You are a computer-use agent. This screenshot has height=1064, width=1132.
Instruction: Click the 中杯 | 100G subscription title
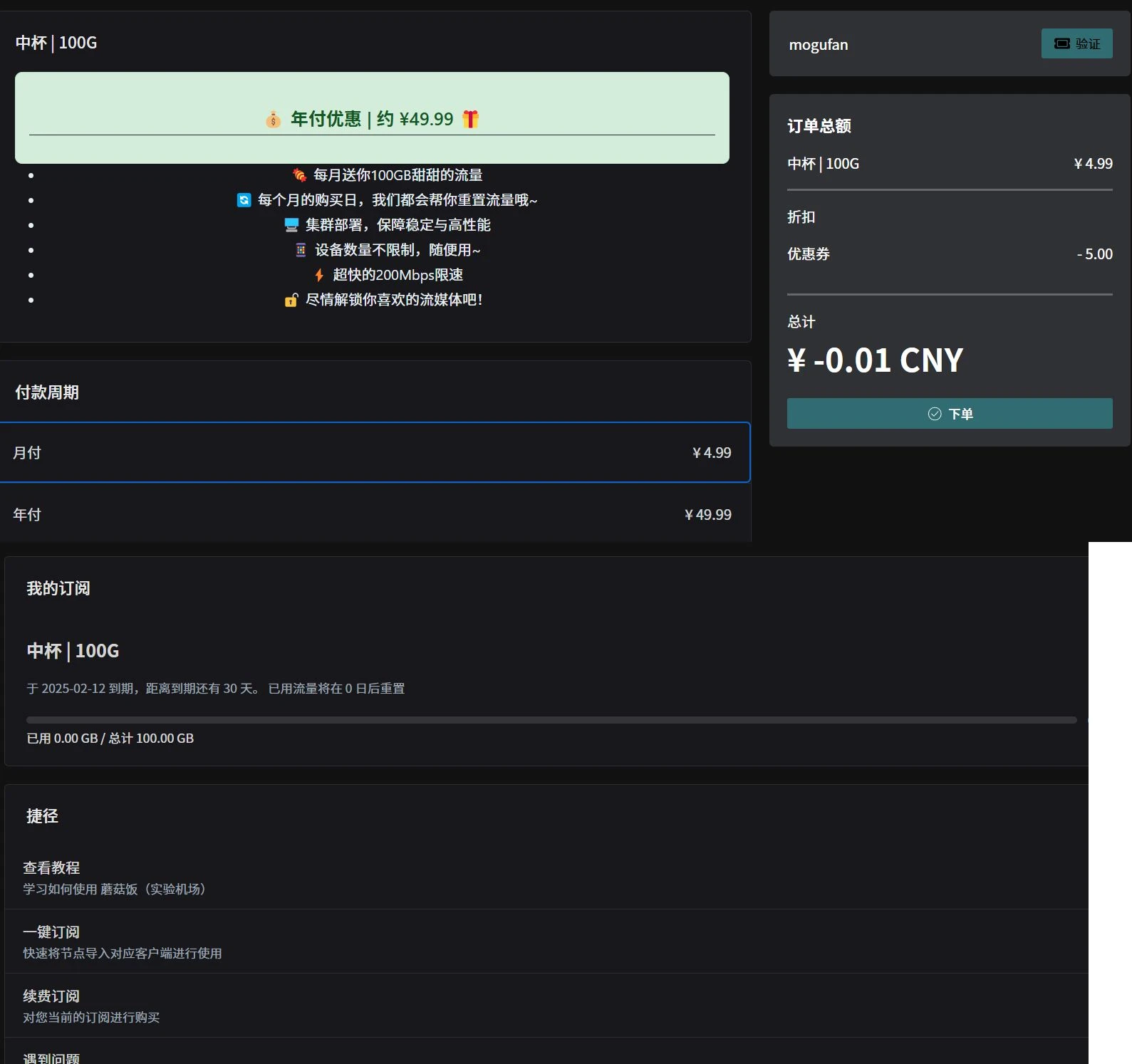coord(73,651)
